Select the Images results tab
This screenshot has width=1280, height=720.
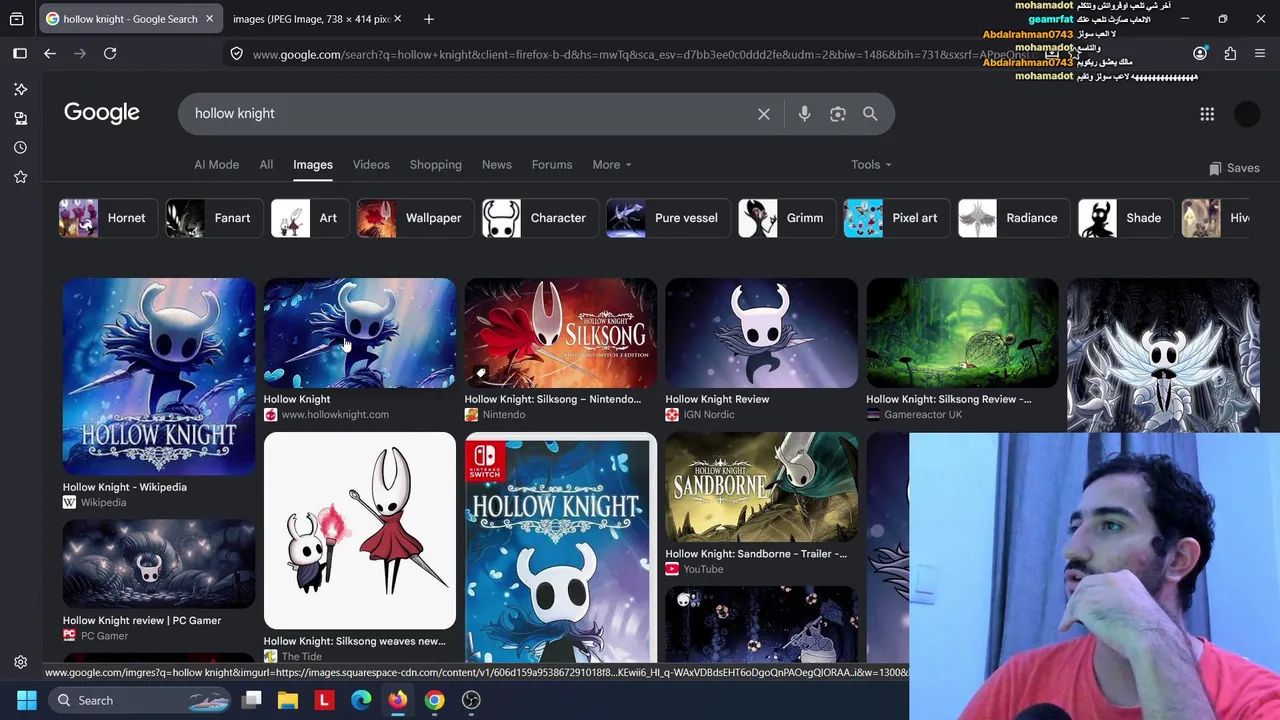tap(313, 165)
